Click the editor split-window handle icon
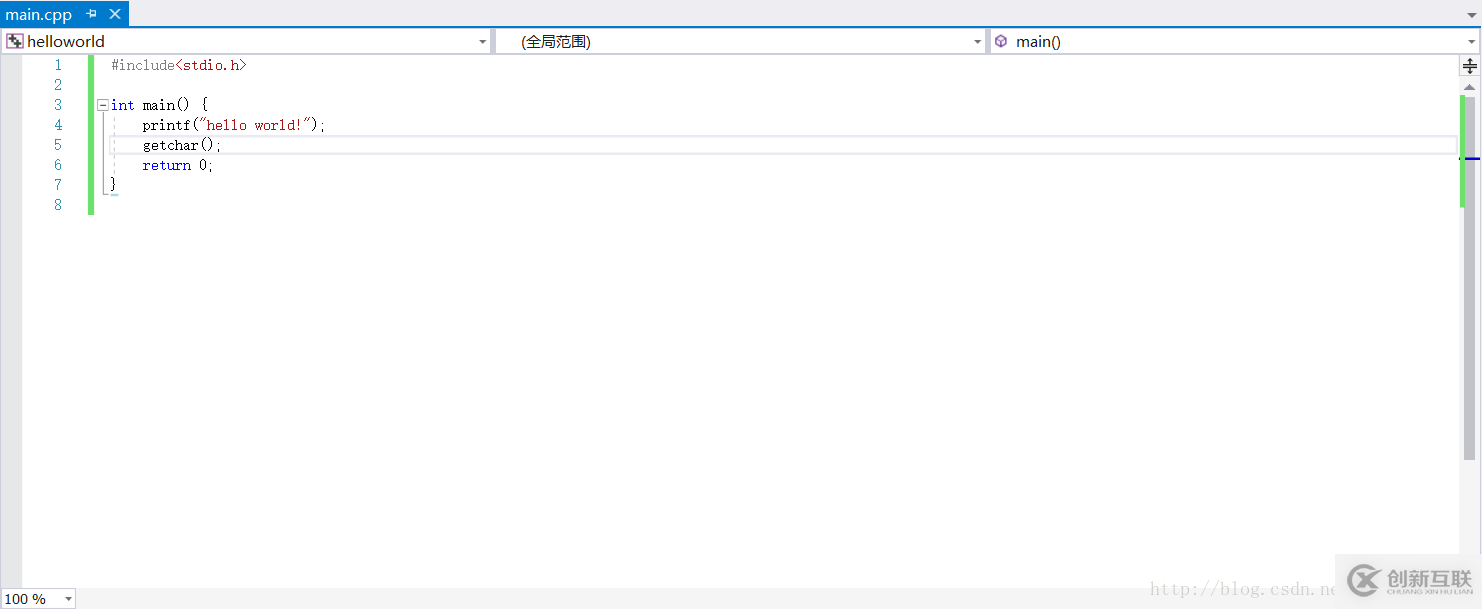This screenshot has height=609, width=1482. click(x=1470, y=66)
